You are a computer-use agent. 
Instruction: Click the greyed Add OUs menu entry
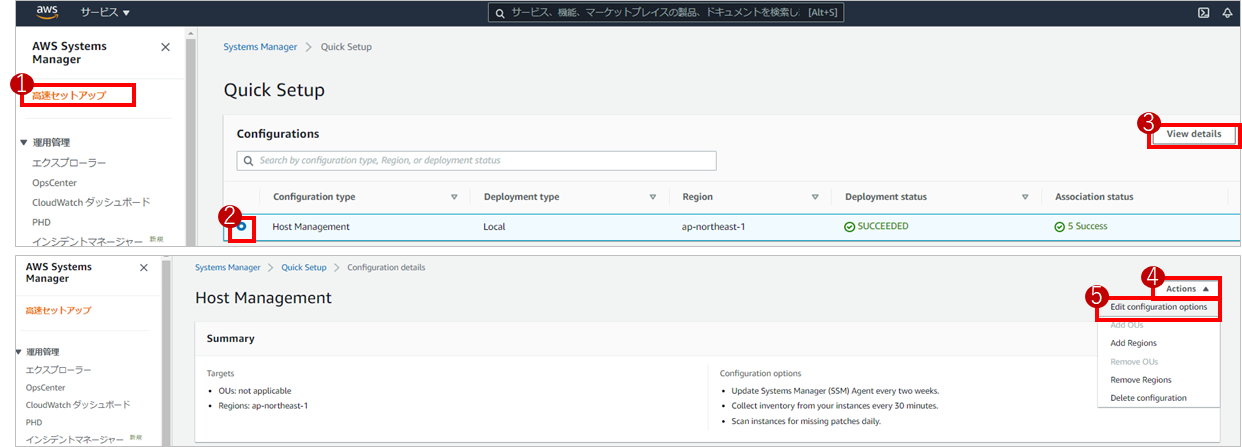click(1126, 325)
